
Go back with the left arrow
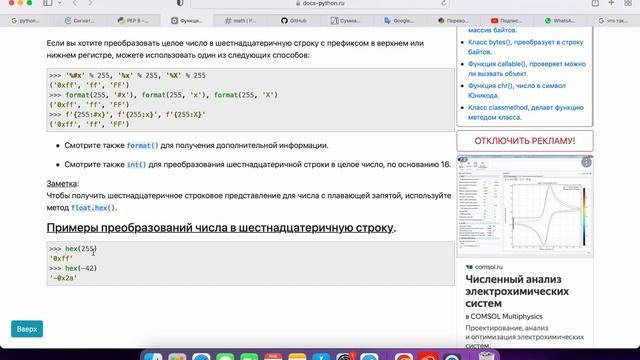pyautogui.click(x=75, y=3)
